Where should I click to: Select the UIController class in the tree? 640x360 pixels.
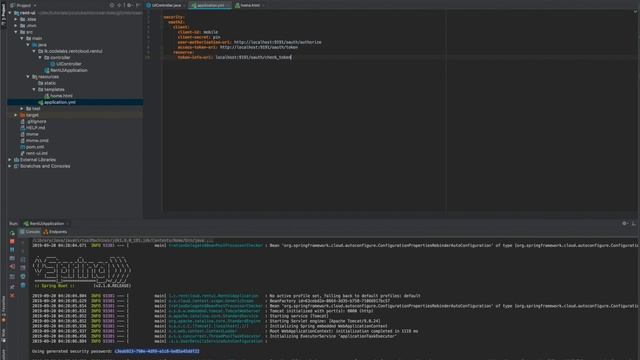coord(69,64)
